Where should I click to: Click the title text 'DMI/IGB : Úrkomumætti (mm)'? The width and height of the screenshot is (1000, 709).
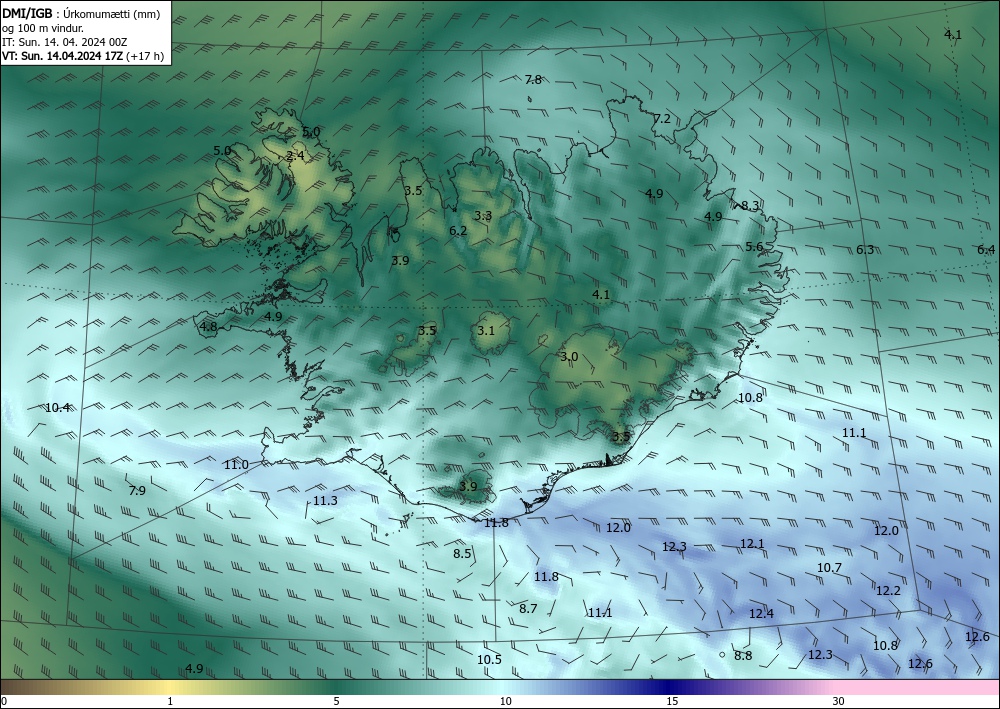tap(81, 14)
